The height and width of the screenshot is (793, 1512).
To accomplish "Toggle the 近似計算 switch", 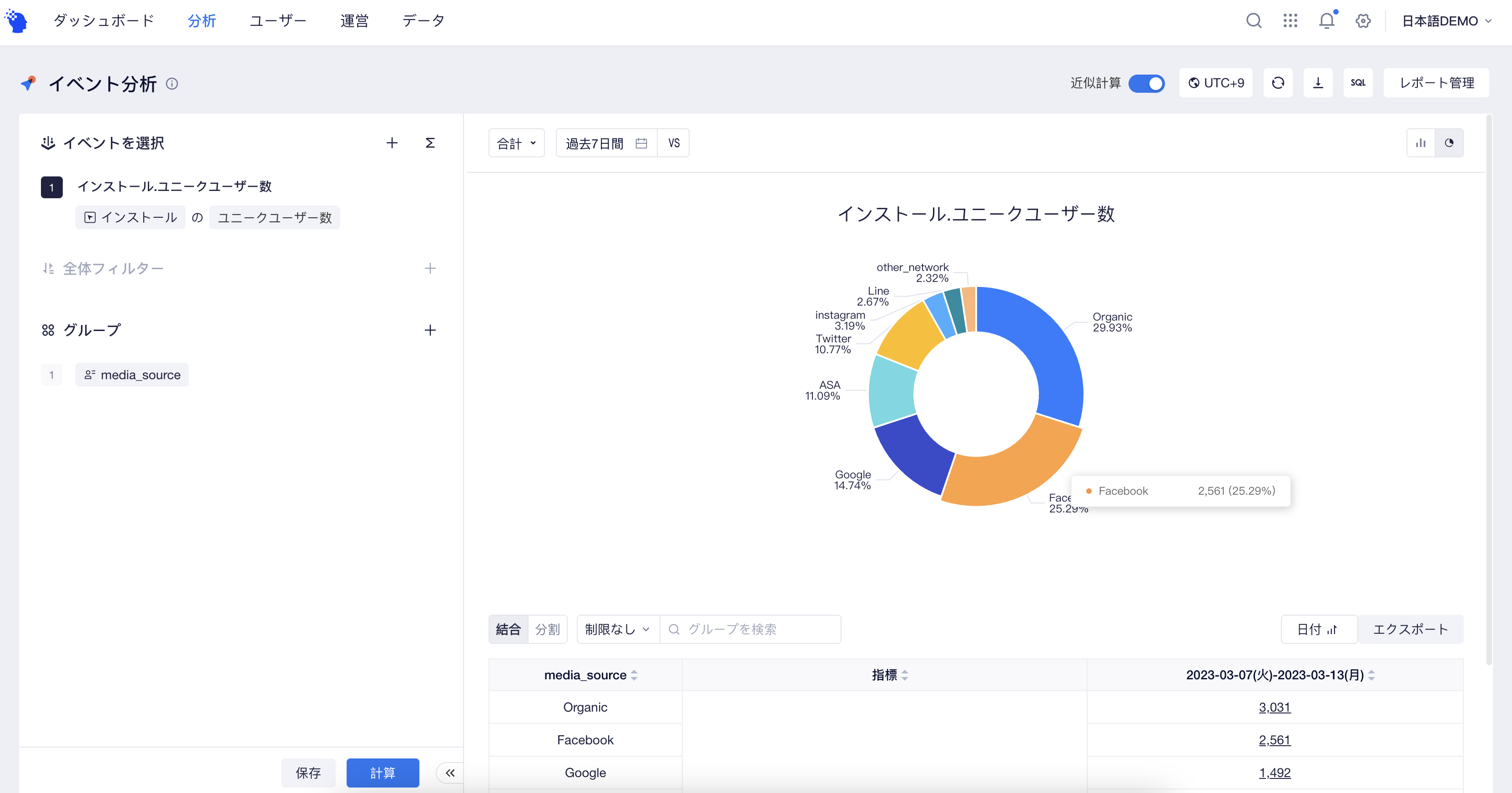I will coord(1146,83).
